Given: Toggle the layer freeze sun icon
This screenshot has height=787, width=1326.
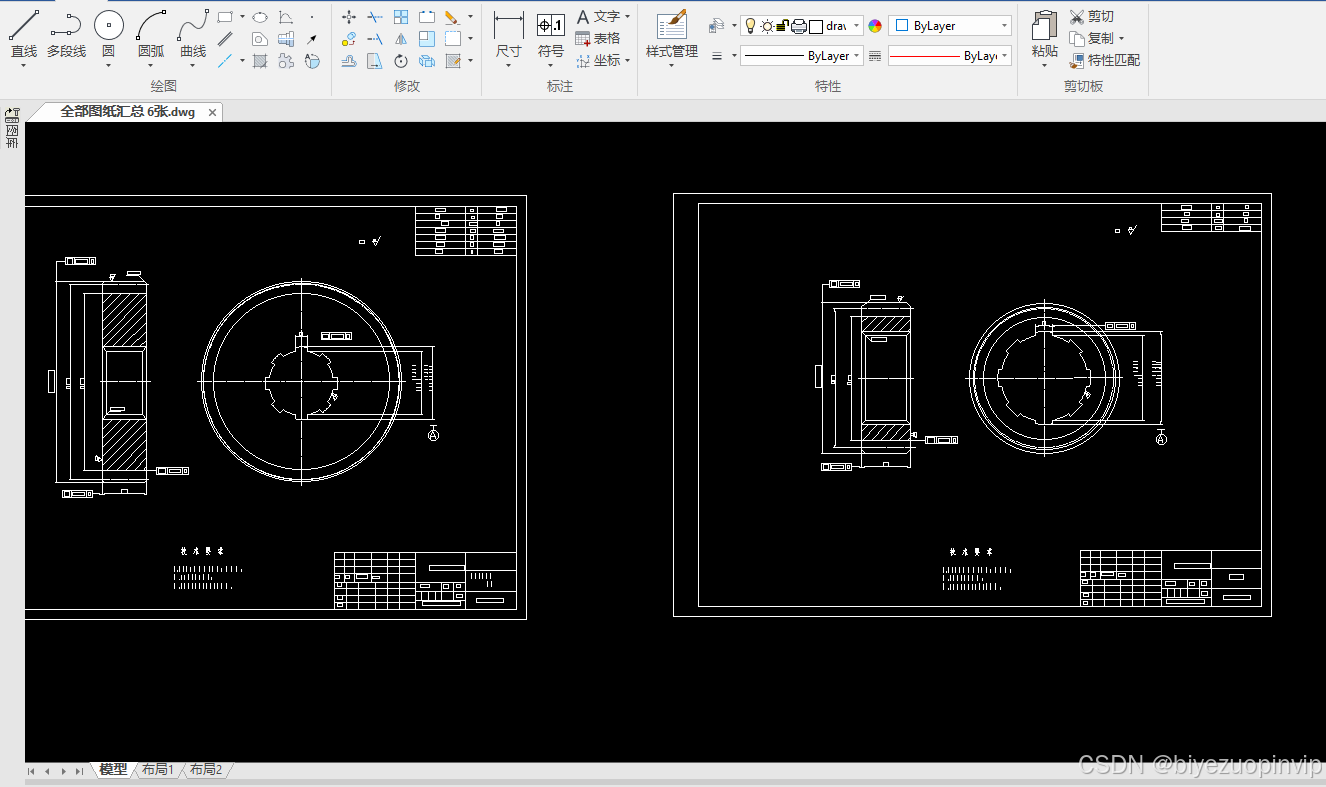Looking at the screenshot, I should [x=767, y=26].
